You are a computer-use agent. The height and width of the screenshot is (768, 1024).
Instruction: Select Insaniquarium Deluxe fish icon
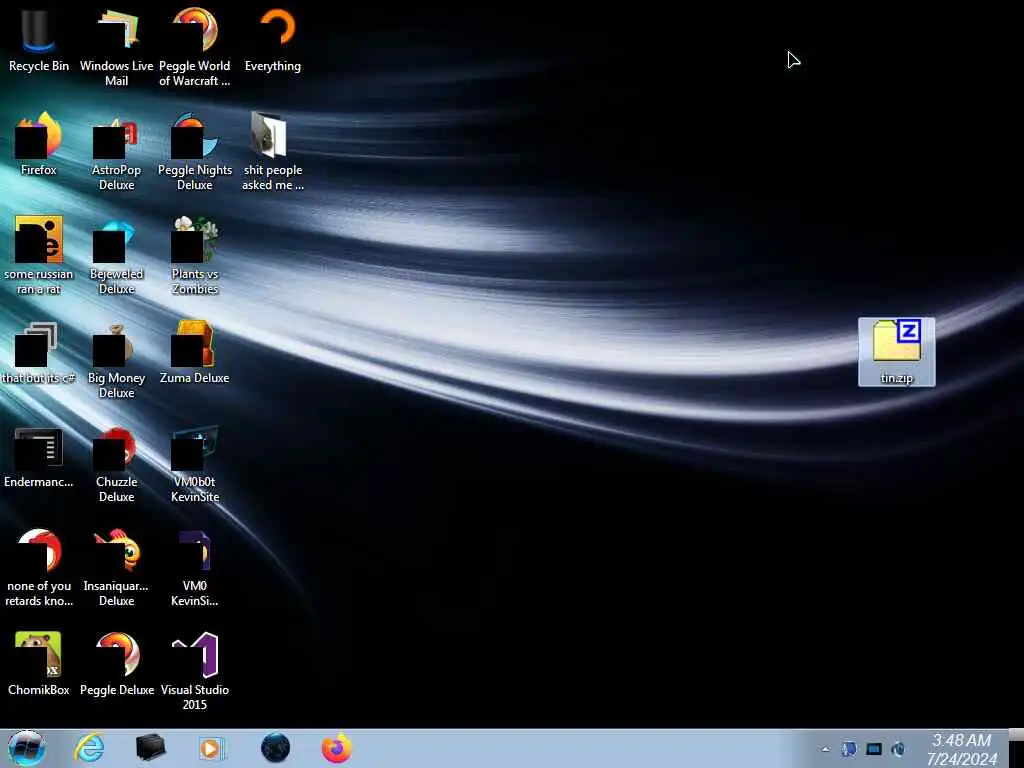116,567
